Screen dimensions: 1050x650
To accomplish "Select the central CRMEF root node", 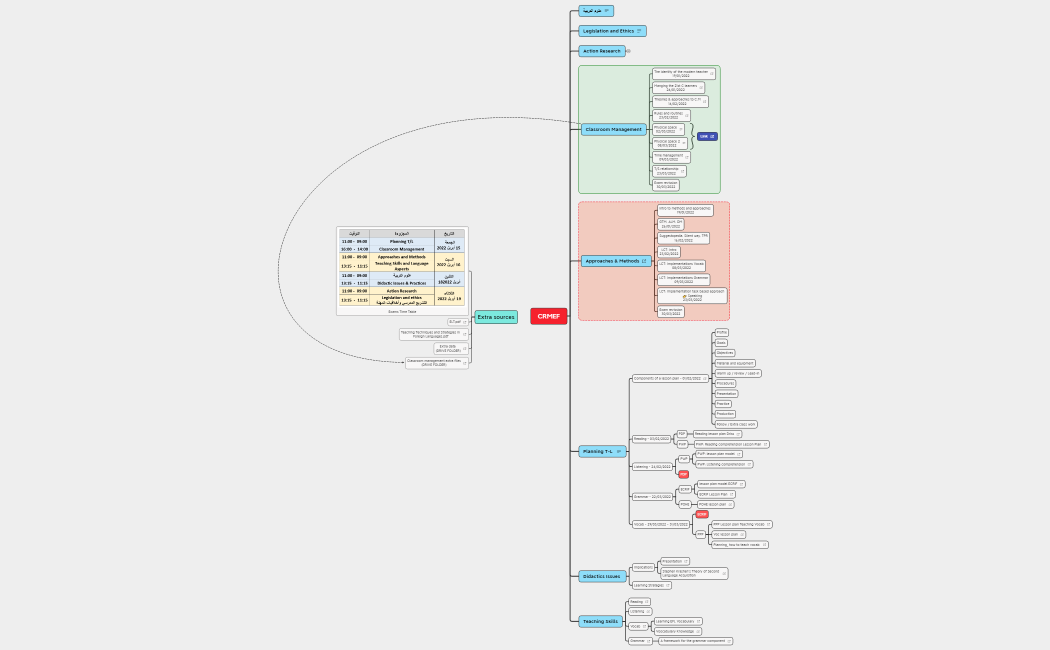I will click(548, 316).
